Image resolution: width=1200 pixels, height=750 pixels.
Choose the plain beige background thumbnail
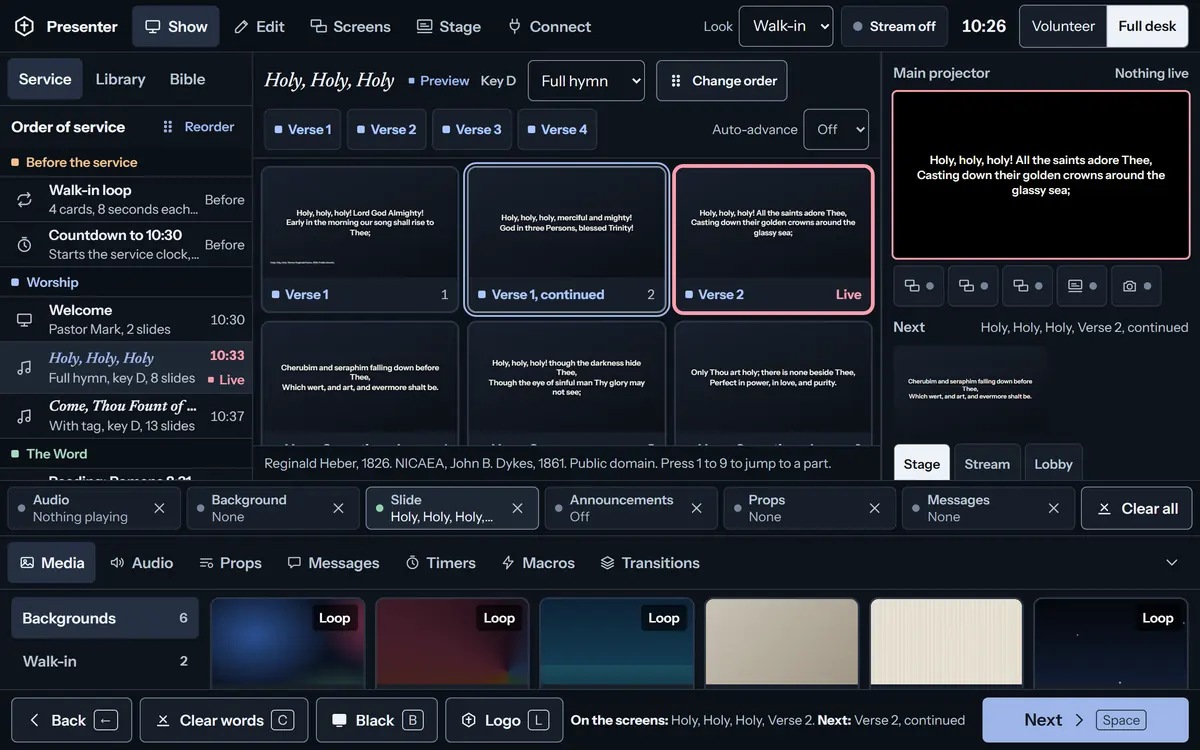click(x=782, y=644)
